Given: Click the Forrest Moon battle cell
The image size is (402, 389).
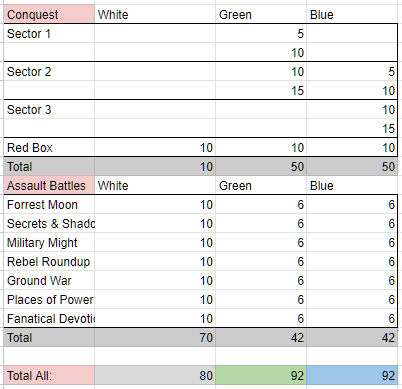Looking at the screenshot, I should (49, 204).
